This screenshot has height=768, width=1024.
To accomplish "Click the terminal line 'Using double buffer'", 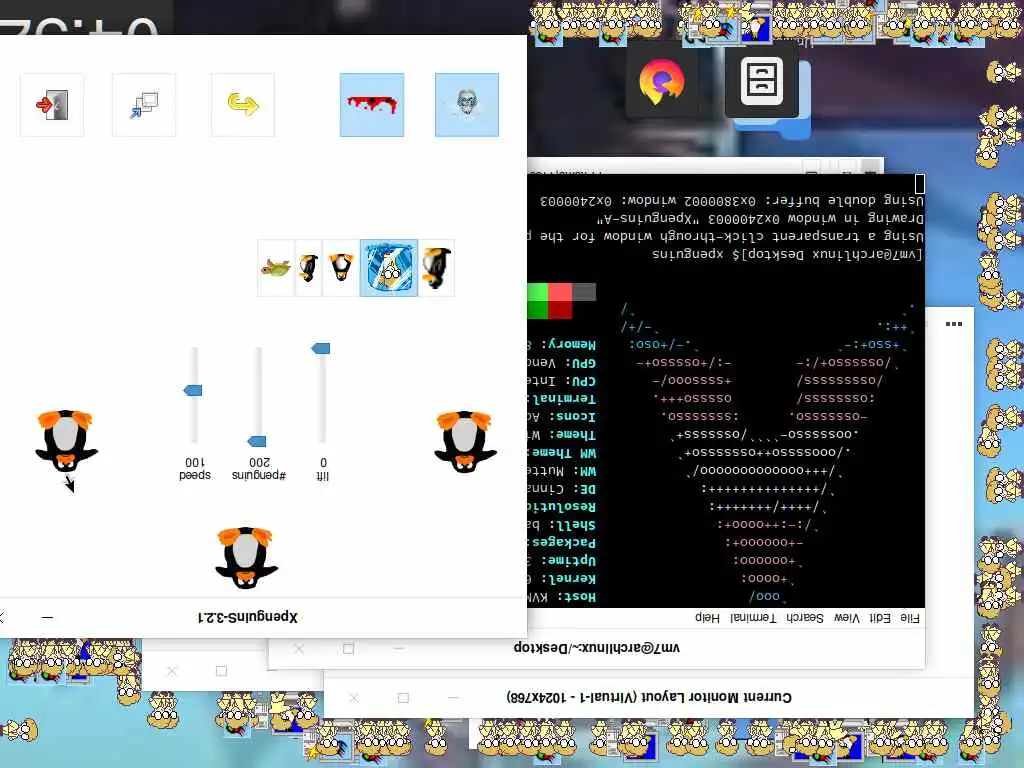I will tap(731, 200).
